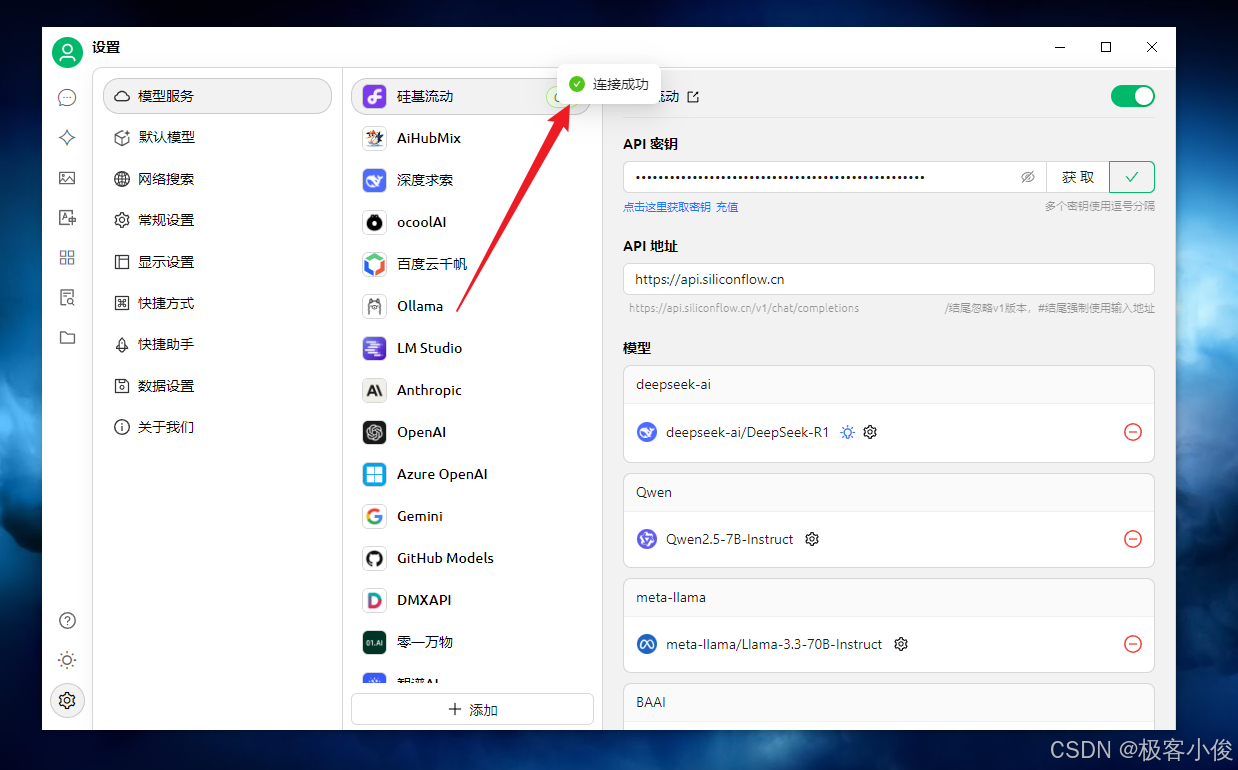Open the knowledge base sidebar icon

pyautogui.click(x=67, y=297)
